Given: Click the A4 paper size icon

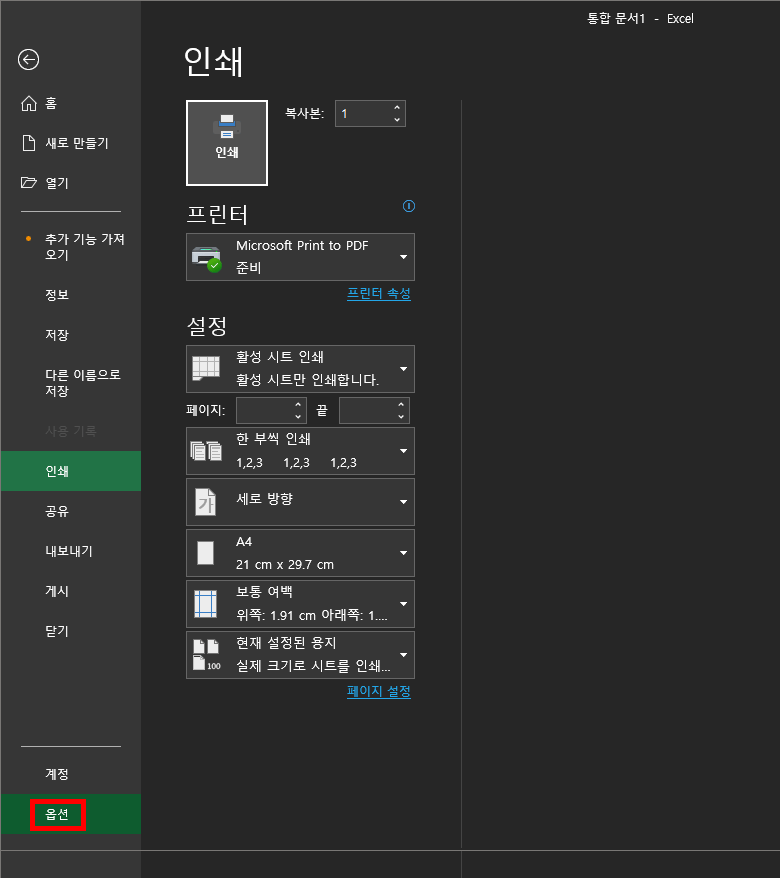Looking at the screenshot, I should 205,553.
